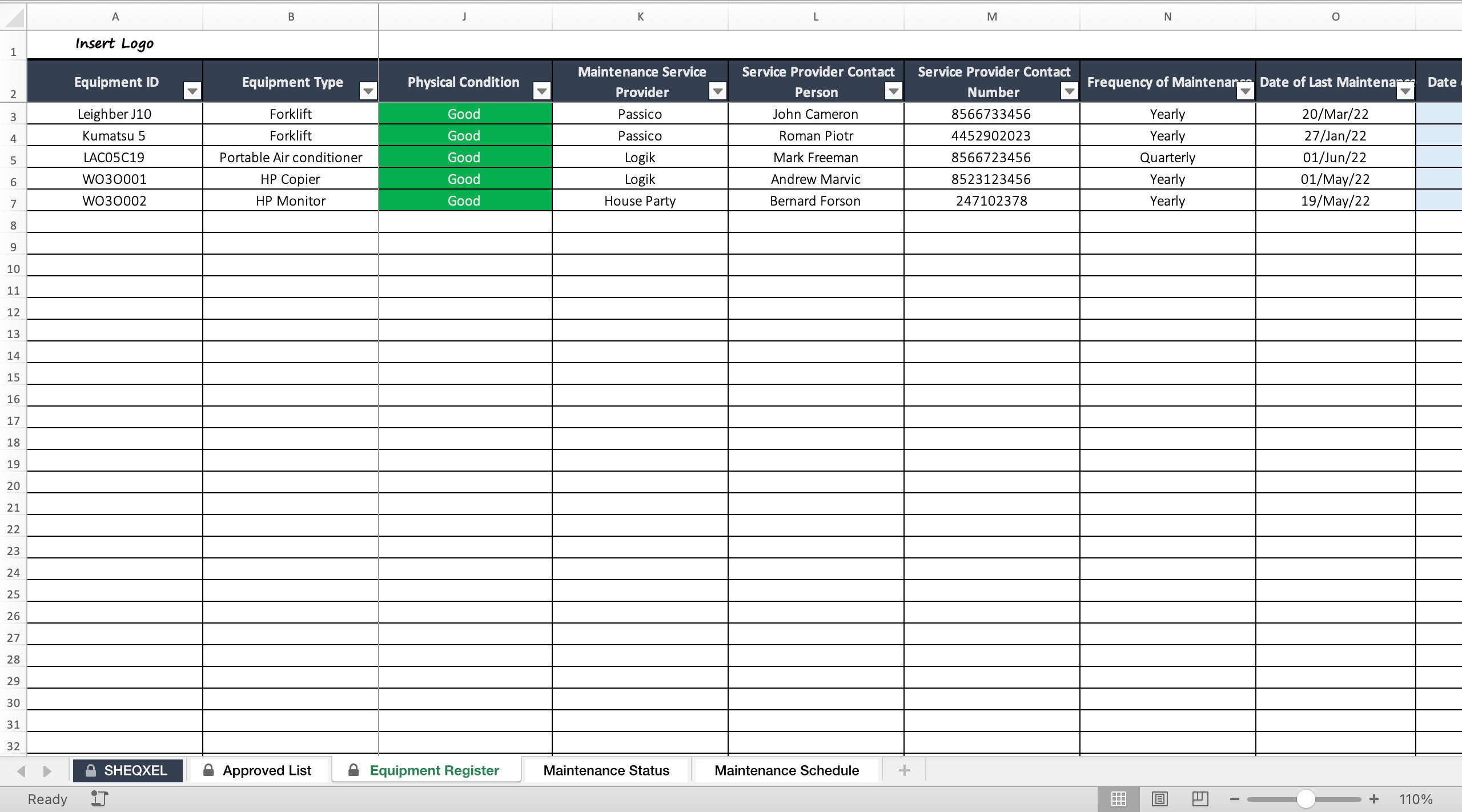The image size is (1462, 812).
Task: Click the lock icon on Equipment Register tab
Action: 353,770
